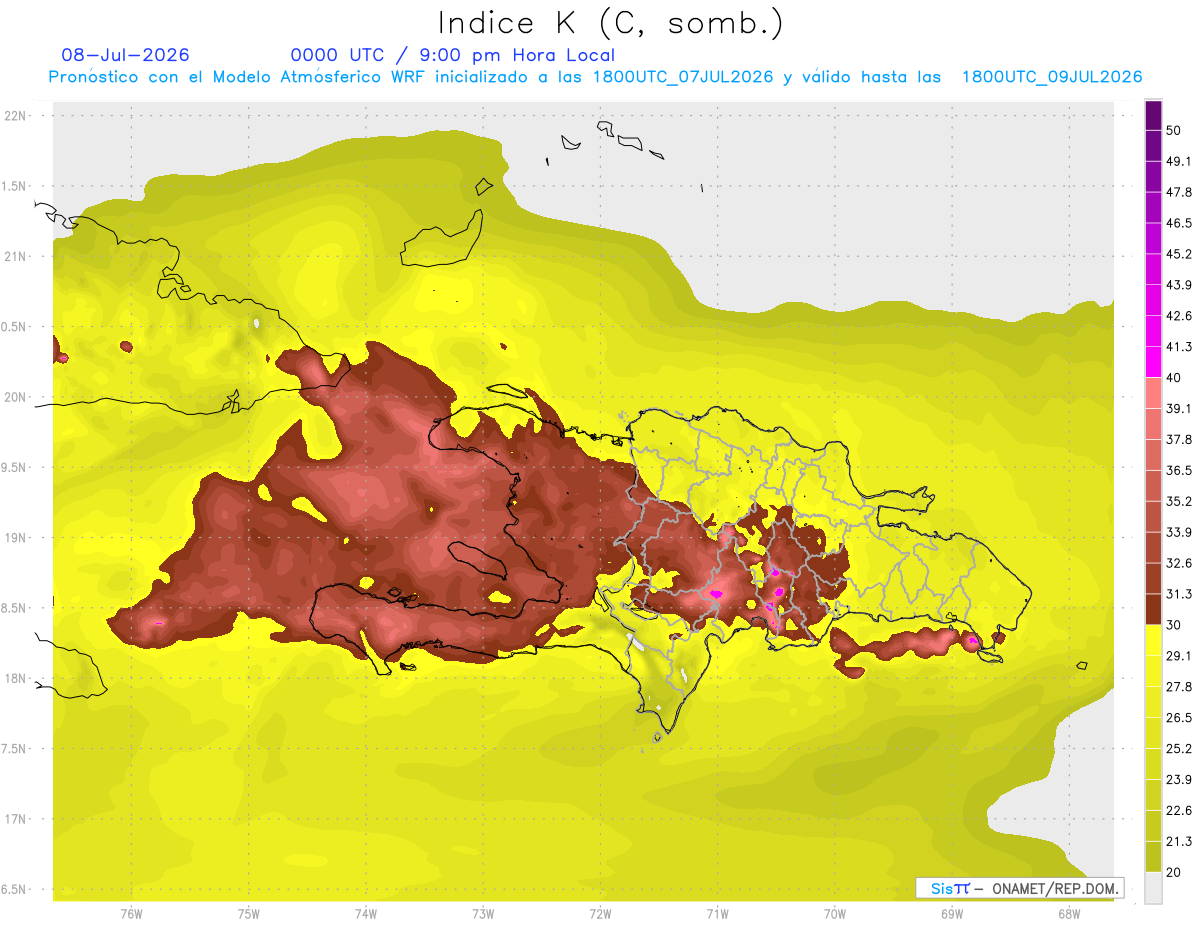The height and width of the screenshot is (927, 1200).
Task: Click the 76W longitude label
Action: 131,913
